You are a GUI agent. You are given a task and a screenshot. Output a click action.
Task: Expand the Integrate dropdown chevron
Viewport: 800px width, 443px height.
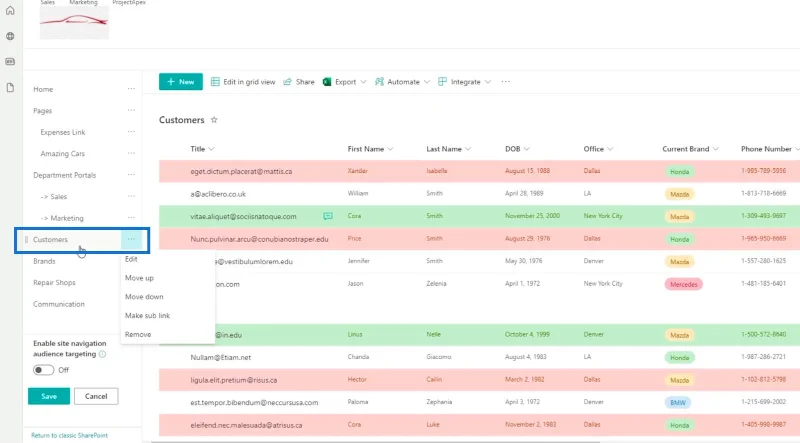488,82
